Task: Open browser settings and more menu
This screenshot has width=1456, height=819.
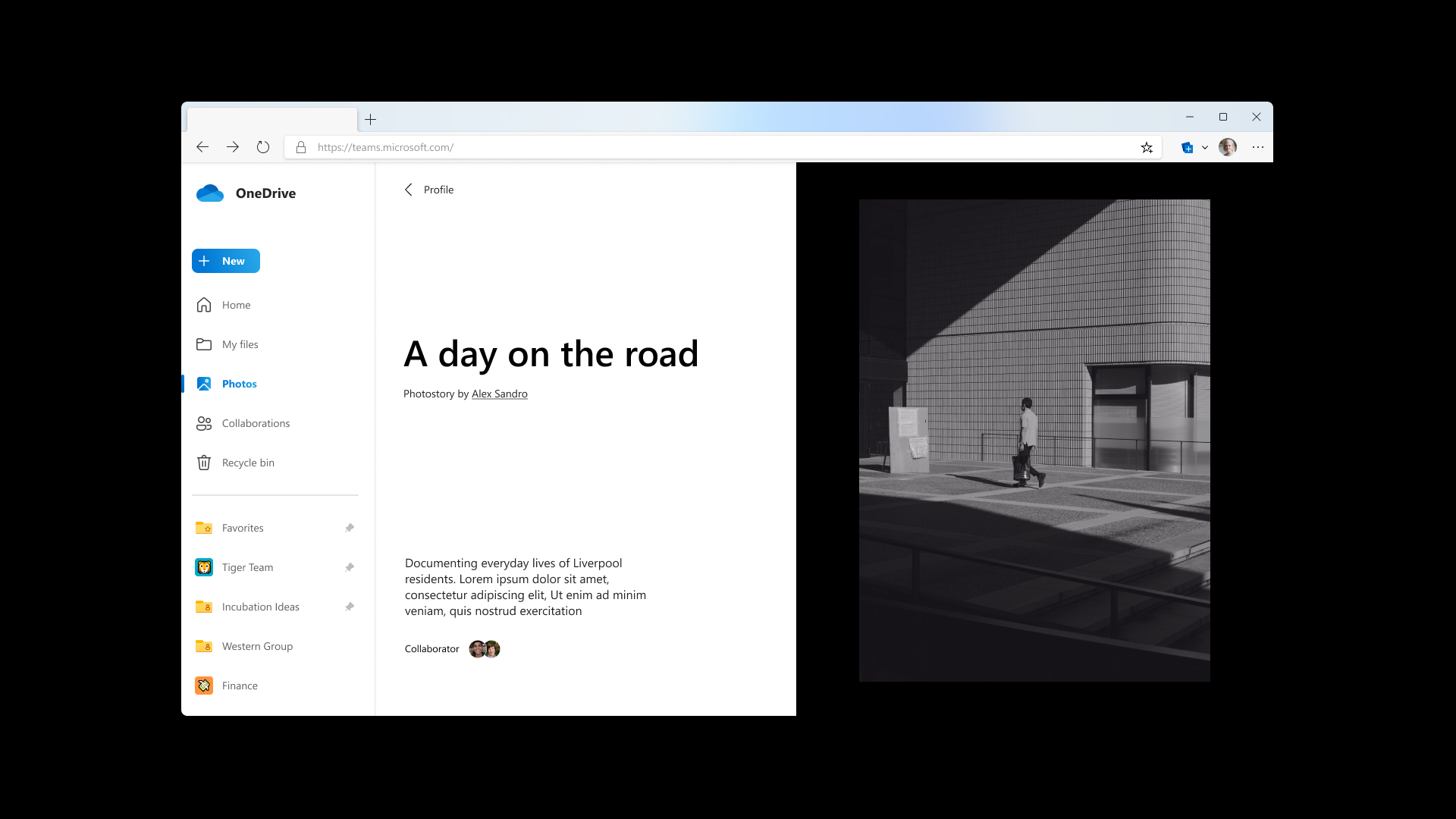Action: [1258, 147]
